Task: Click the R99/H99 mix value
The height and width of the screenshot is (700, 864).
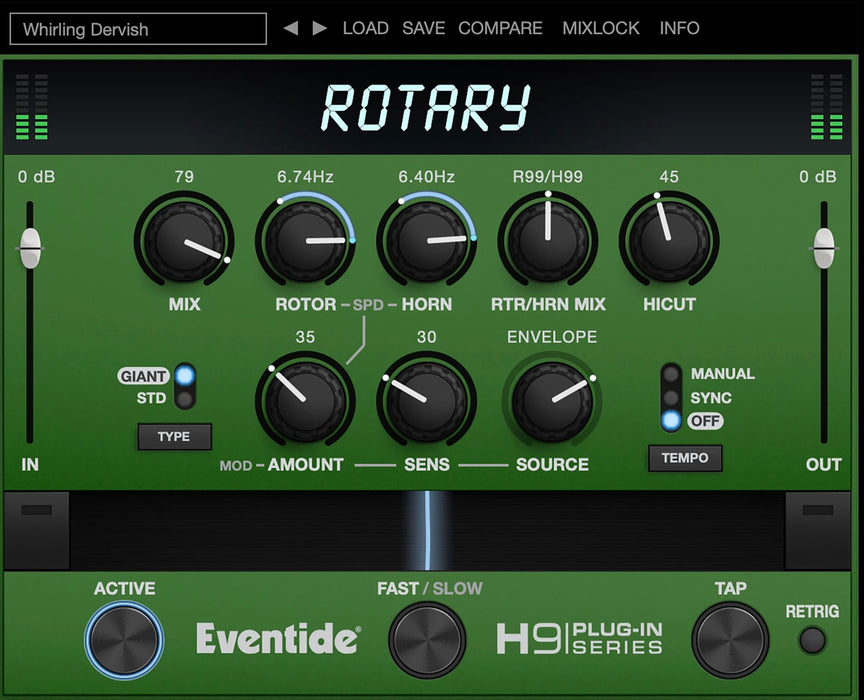Action: pos(548,176)
